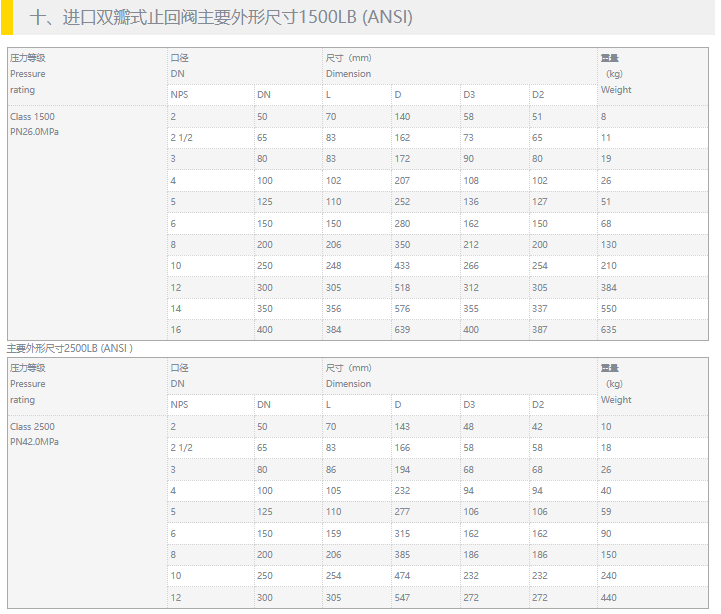
Task: Select the D dimension value 433
Action: tap(402, 266)
